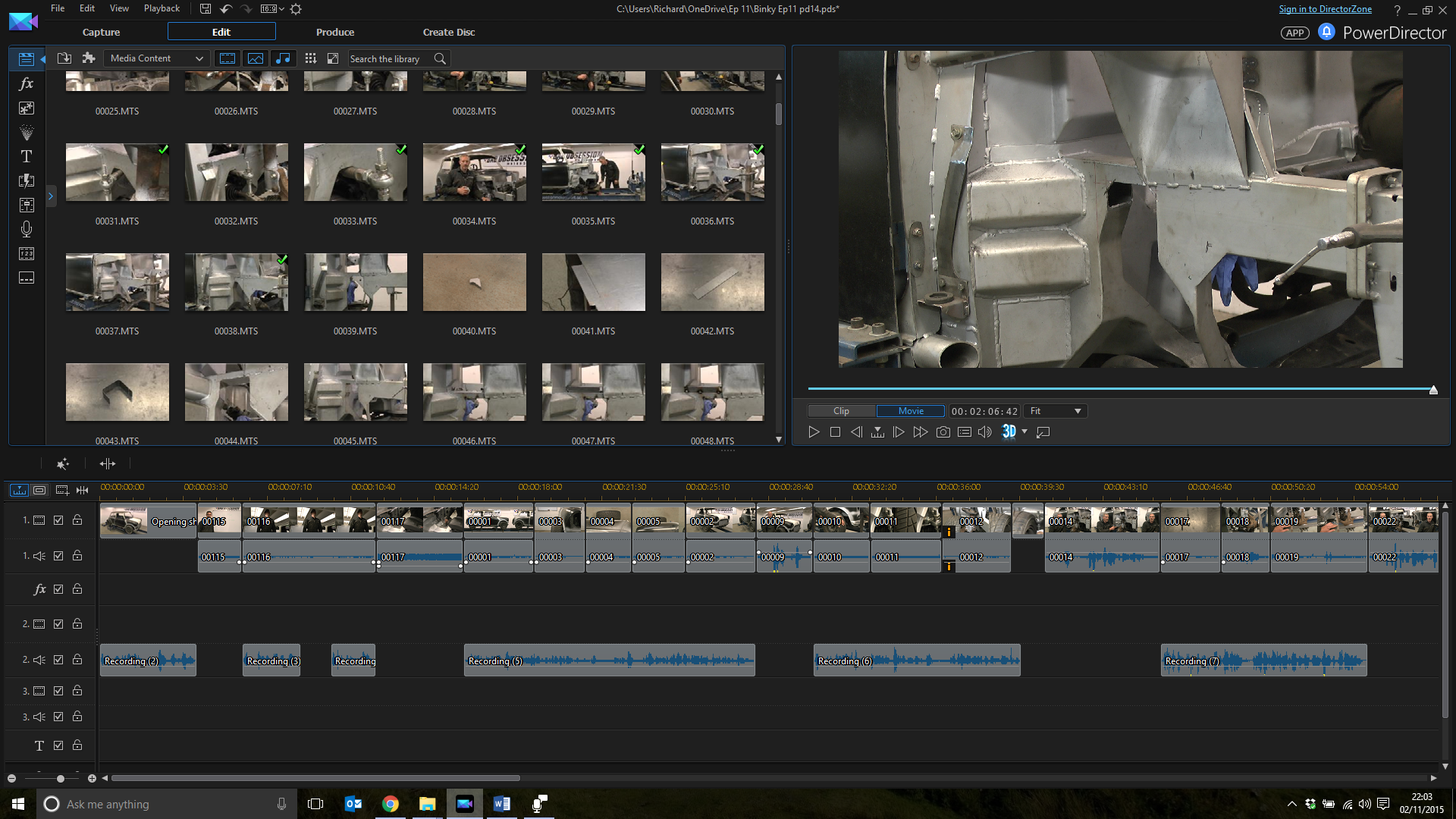
Task: Lock audio track 2 with the padlock
Action: [77, 660]
